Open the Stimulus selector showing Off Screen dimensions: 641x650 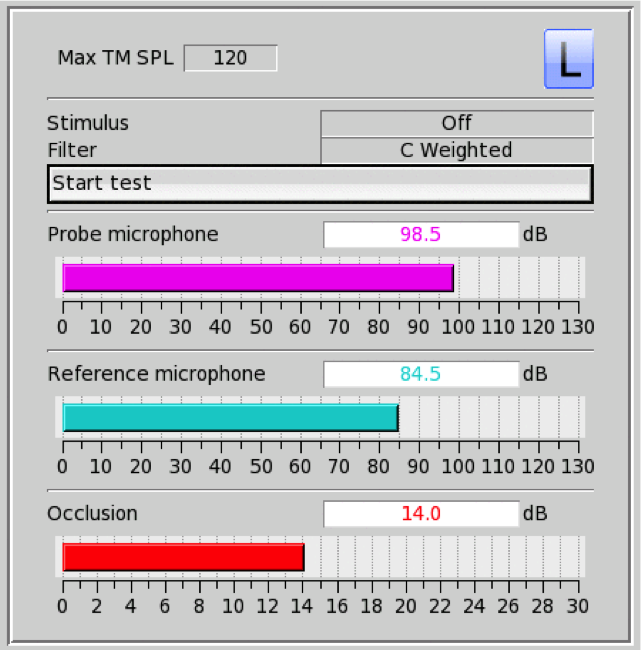(x=457, y=123)
